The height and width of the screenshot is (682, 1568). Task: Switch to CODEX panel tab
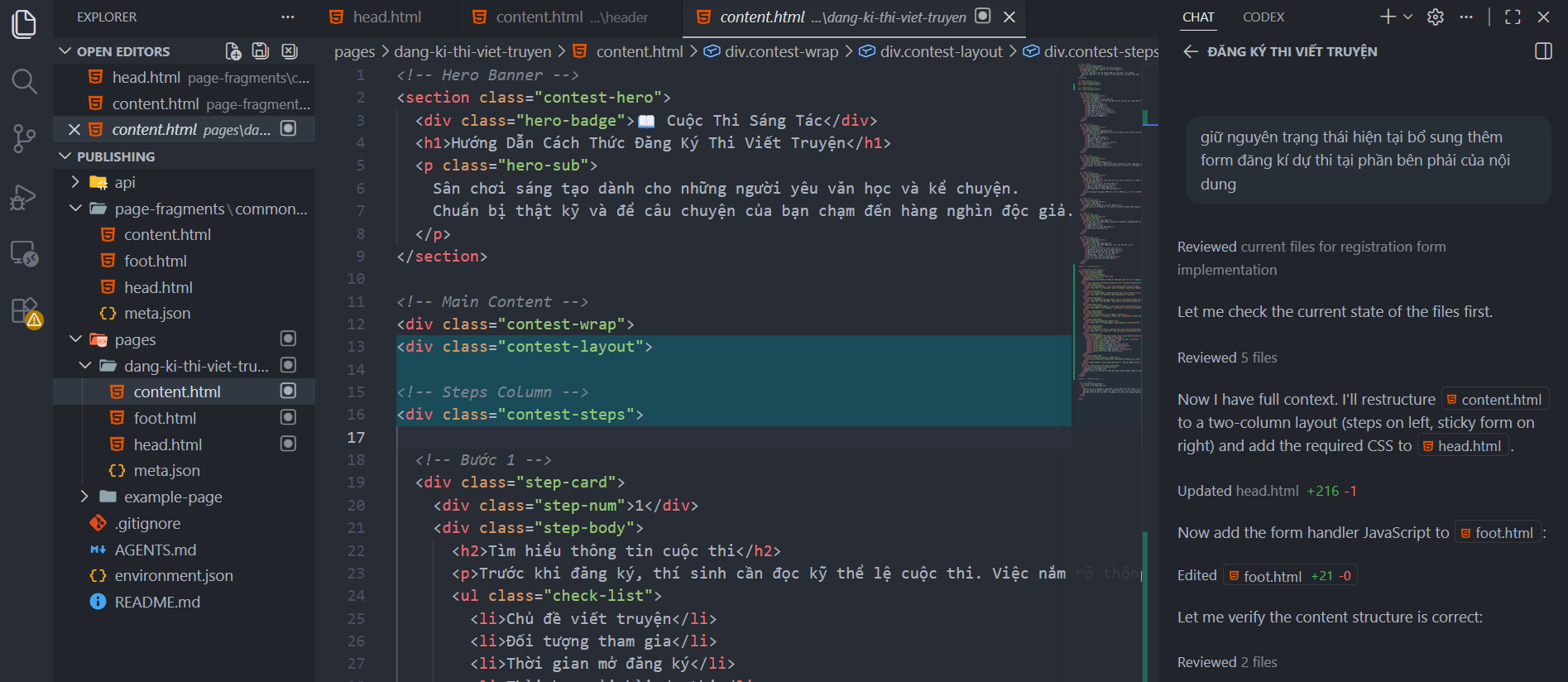[x=1264, y=17]
